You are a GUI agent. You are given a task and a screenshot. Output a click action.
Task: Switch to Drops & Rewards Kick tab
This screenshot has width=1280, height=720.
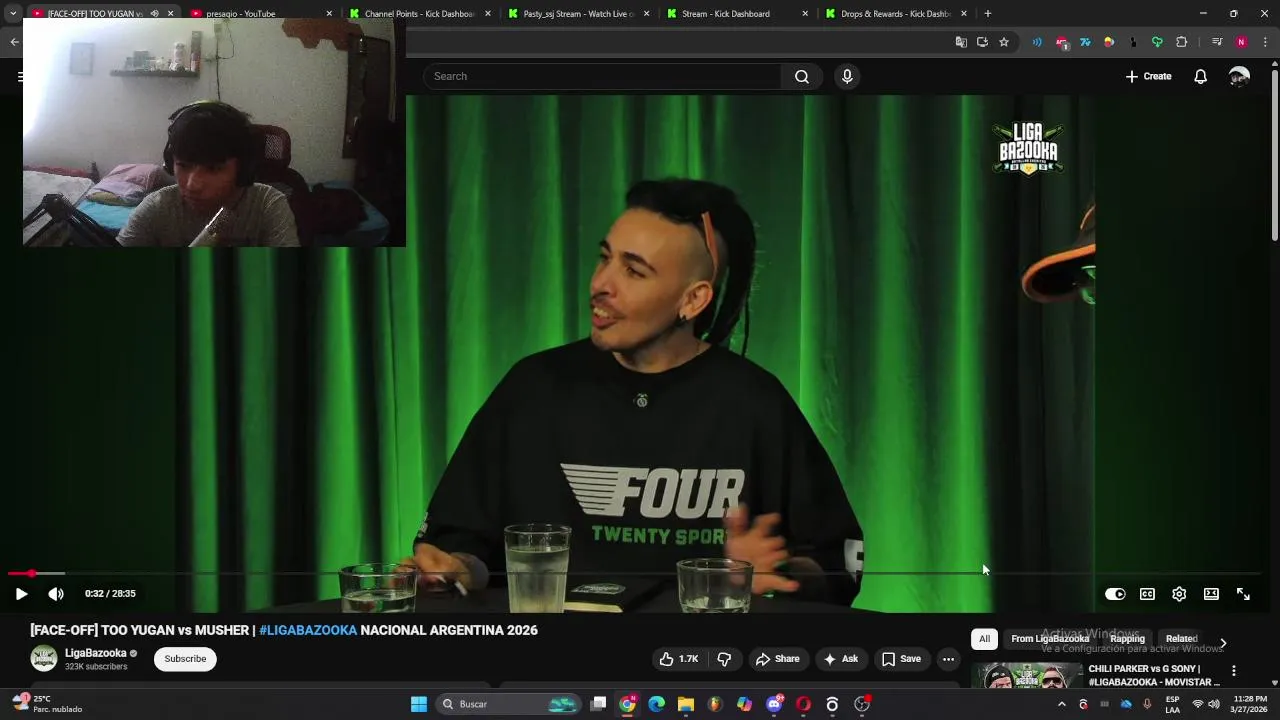(895, 14)
